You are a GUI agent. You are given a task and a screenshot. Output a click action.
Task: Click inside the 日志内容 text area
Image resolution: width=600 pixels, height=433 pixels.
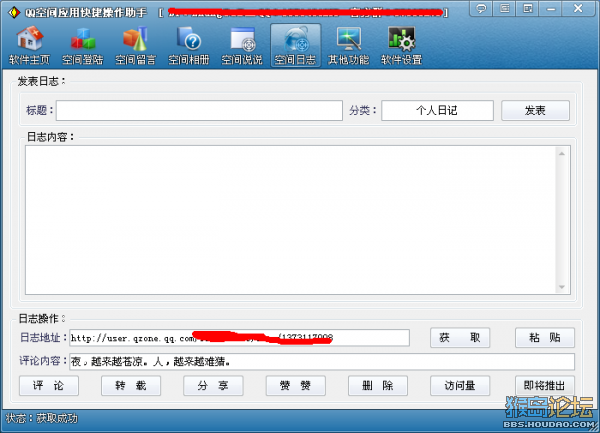pyautogui.click(x=291, y=220)
